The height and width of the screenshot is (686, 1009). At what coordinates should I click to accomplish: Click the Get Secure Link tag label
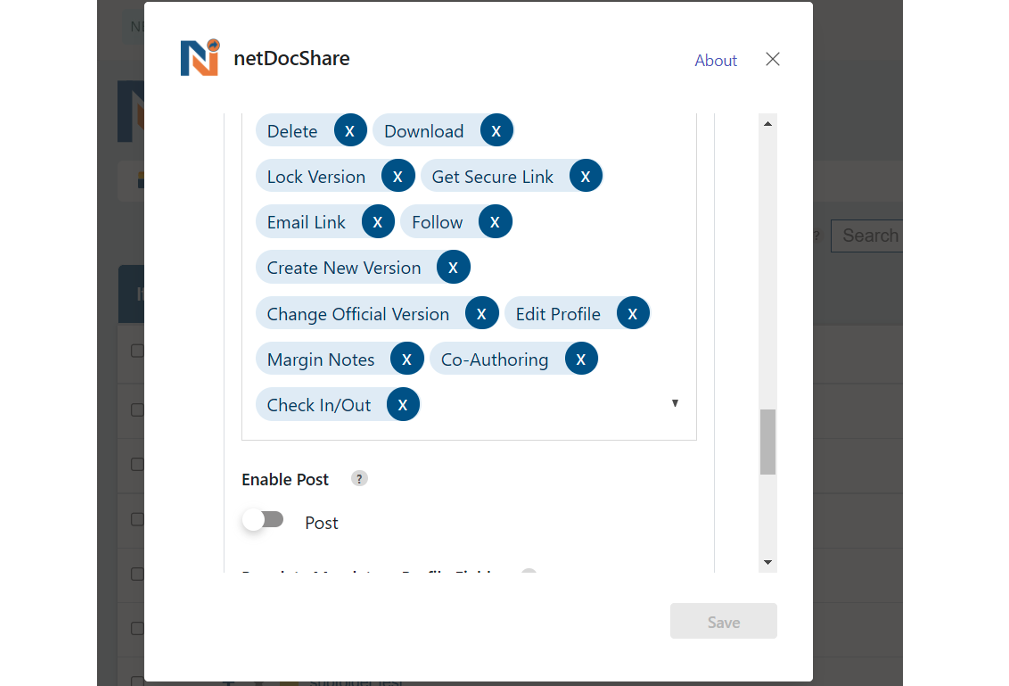492,177
